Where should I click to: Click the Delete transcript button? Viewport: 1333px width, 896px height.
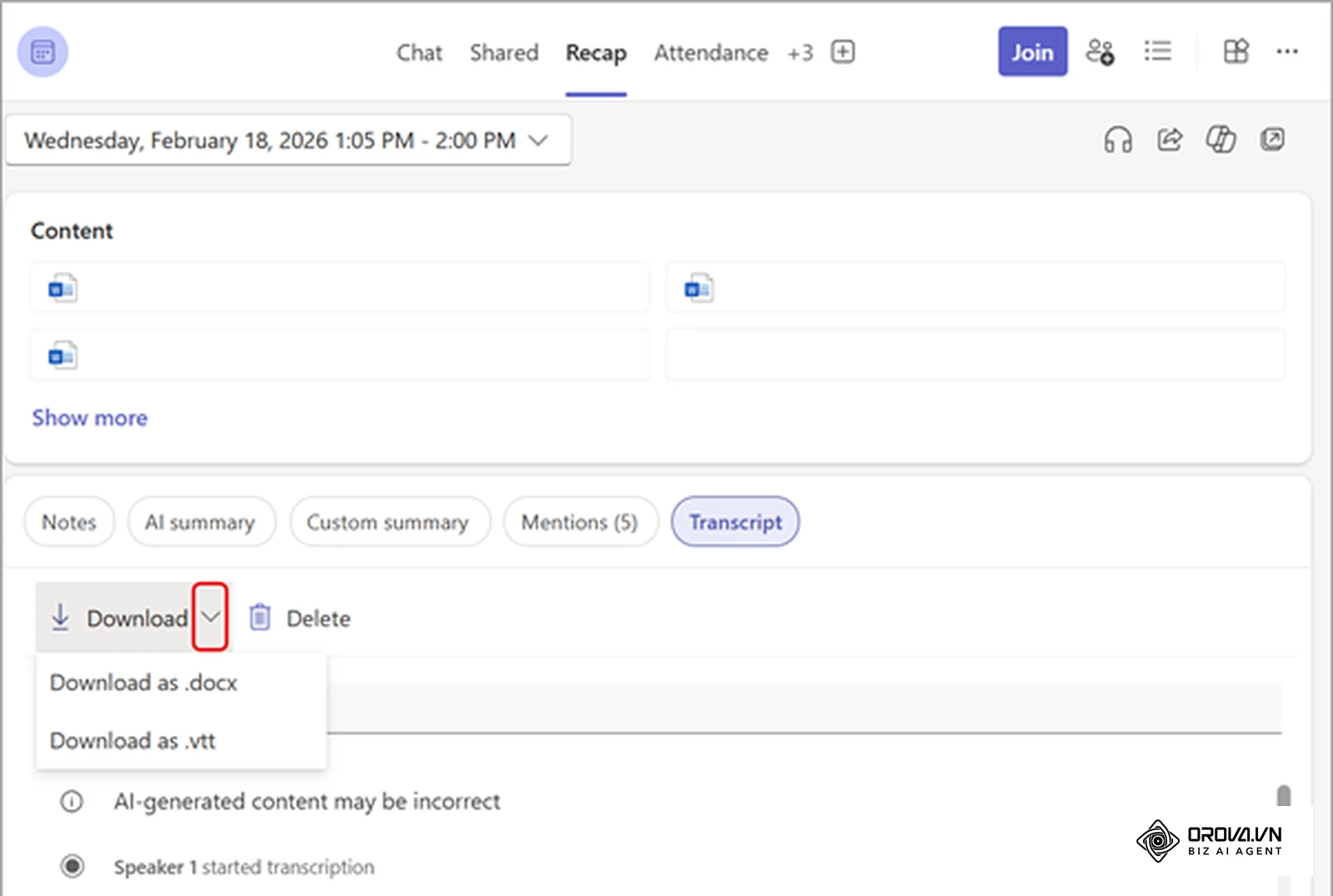(x=300, y=618)
